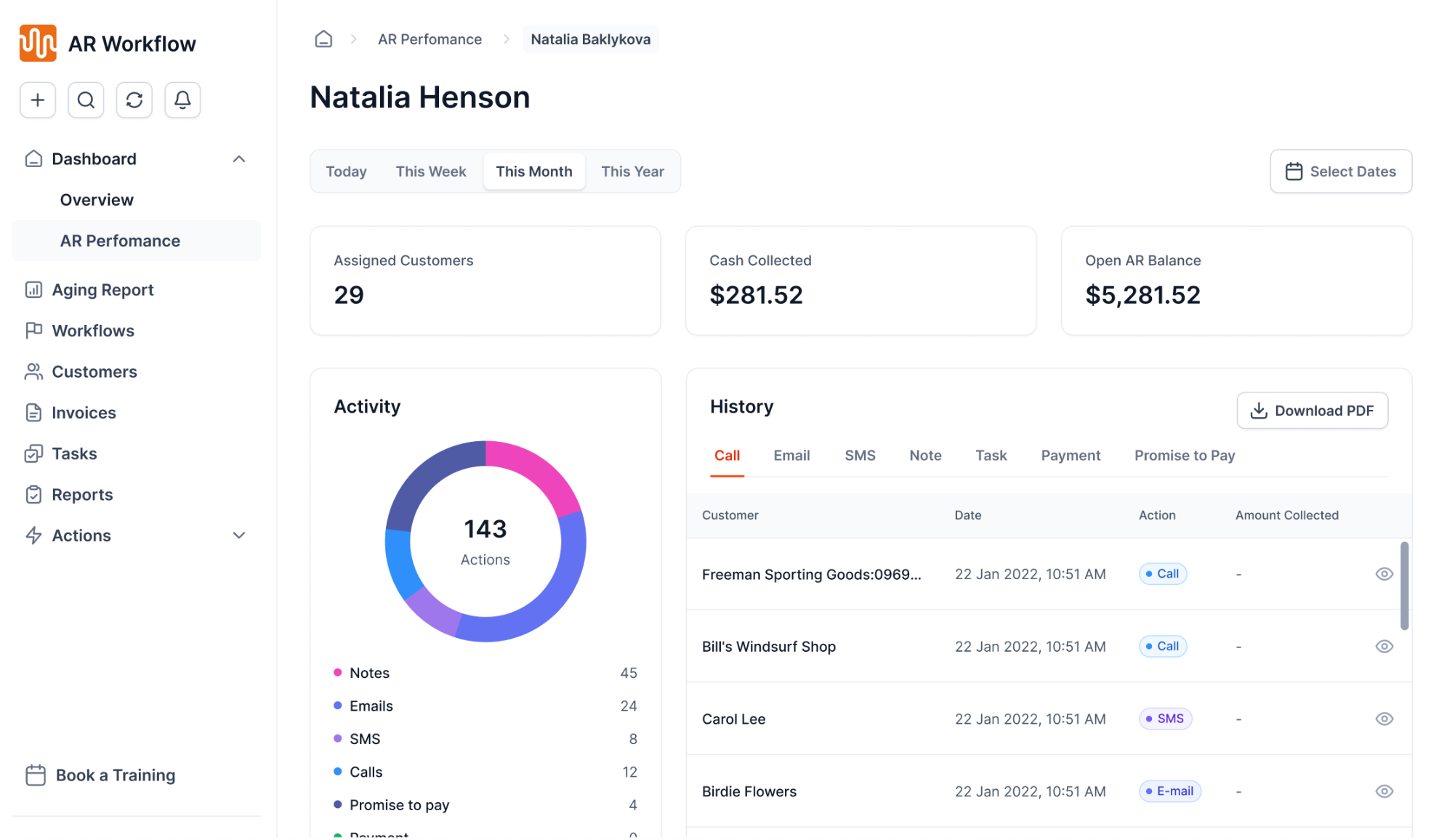Select the This Month period tab
1439x840 pixels.
click(x=534, y=171)
